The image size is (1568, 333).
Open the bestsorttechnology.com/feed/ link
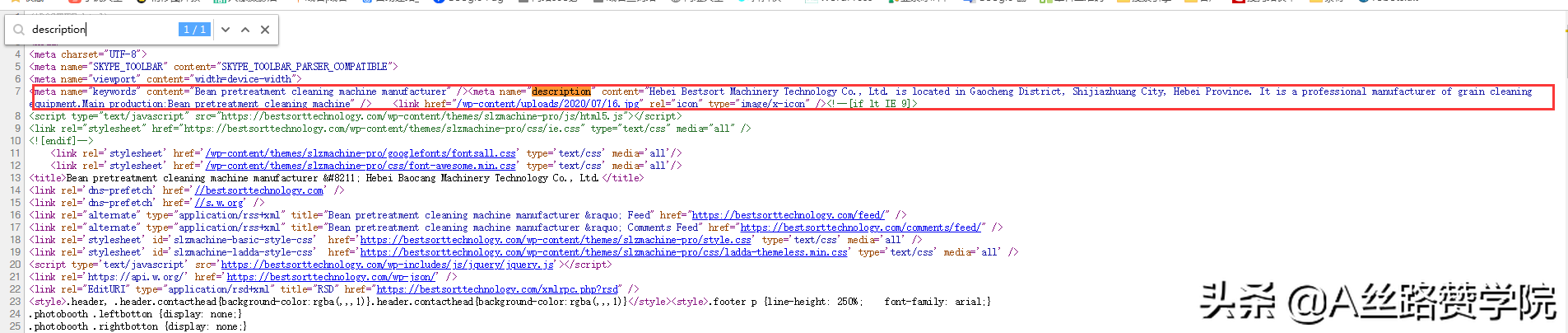click(788, 215)
